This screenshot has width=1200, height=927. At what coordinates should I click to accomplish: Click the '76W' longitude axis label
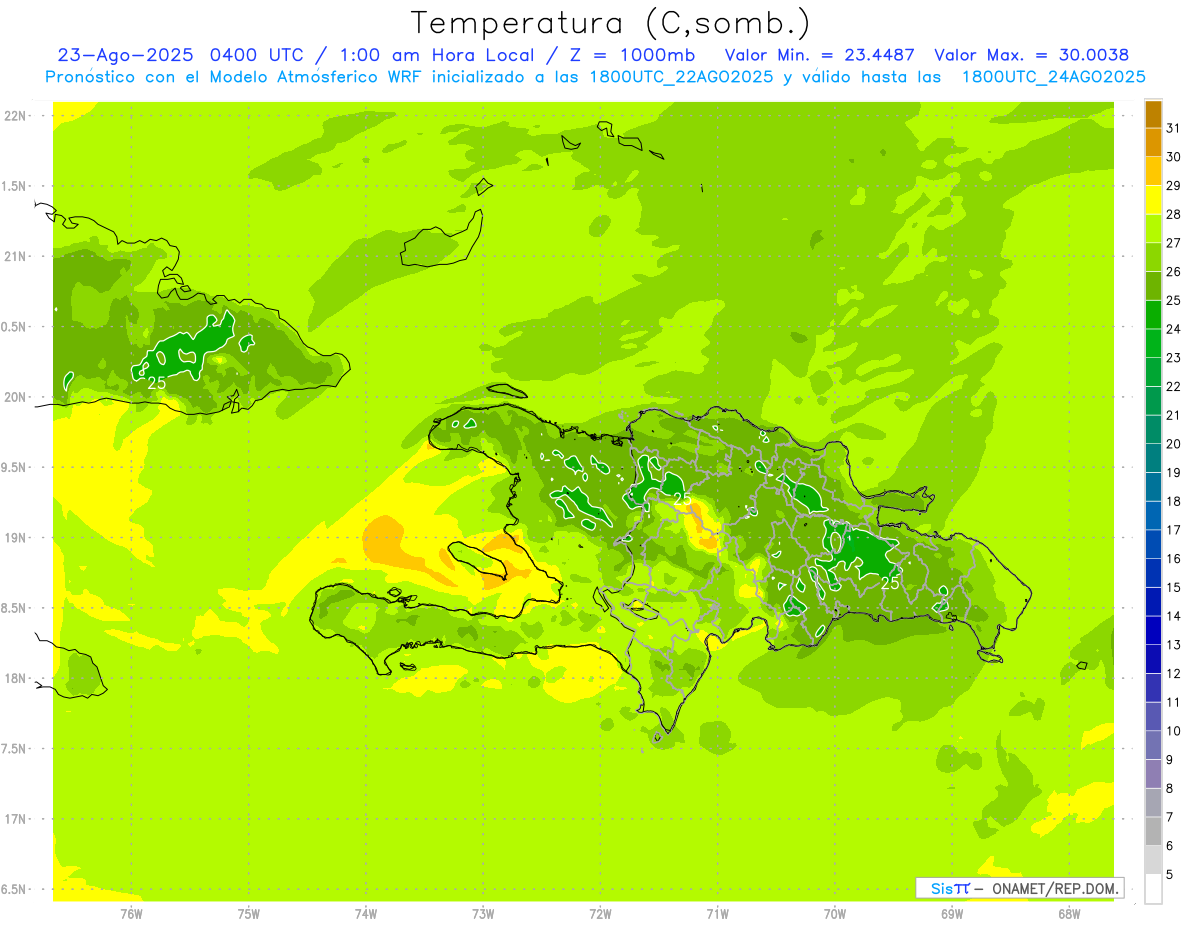point(131,913)
